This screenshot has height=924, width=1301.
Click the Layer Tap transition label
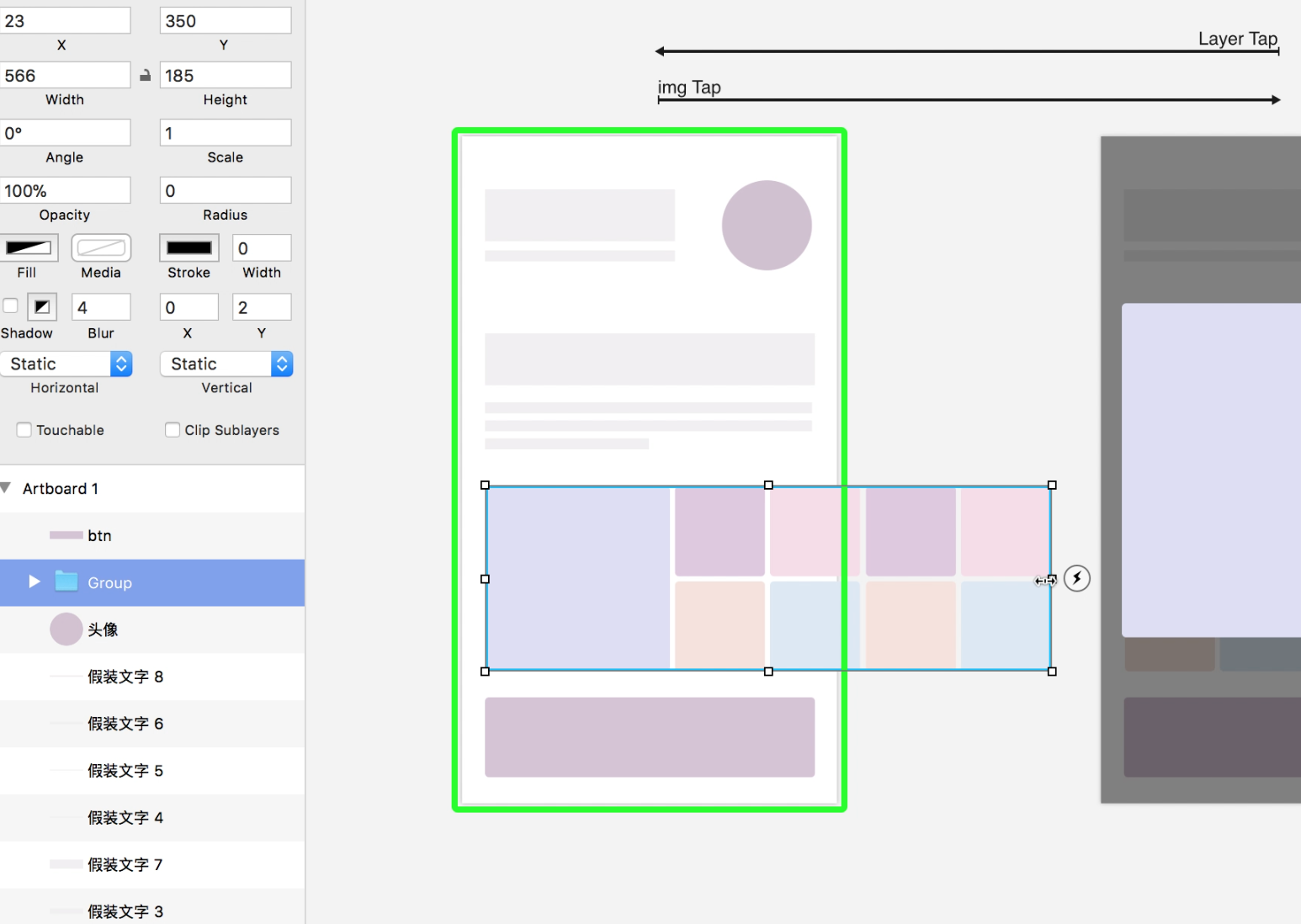pos(1237,39)
